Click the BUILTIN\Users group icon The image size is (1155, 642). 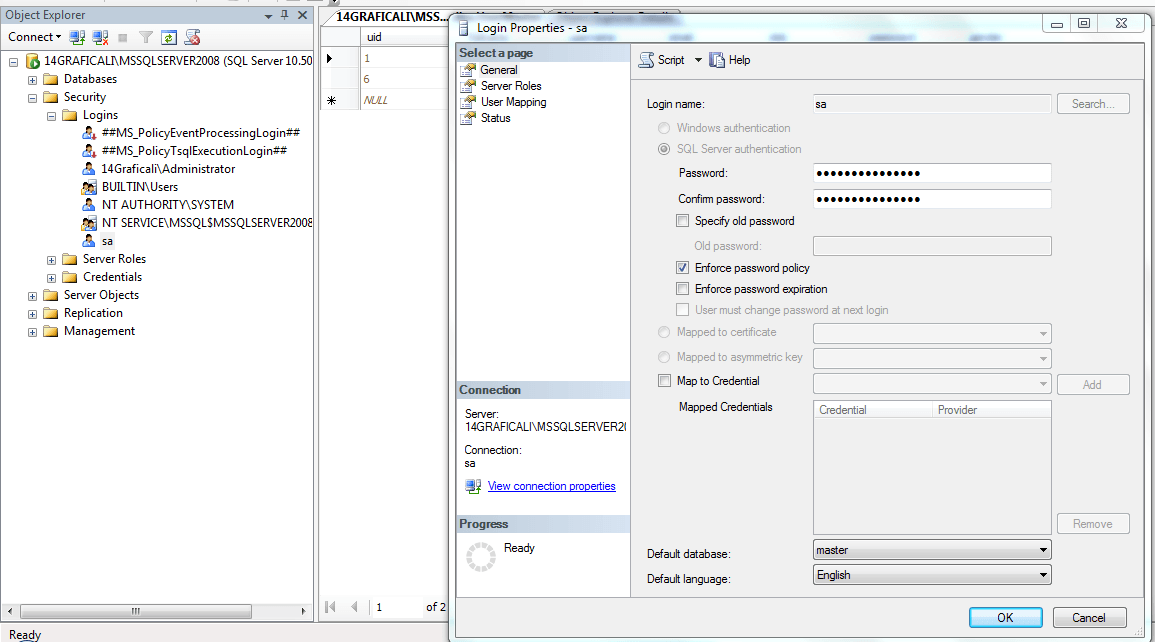89,187
